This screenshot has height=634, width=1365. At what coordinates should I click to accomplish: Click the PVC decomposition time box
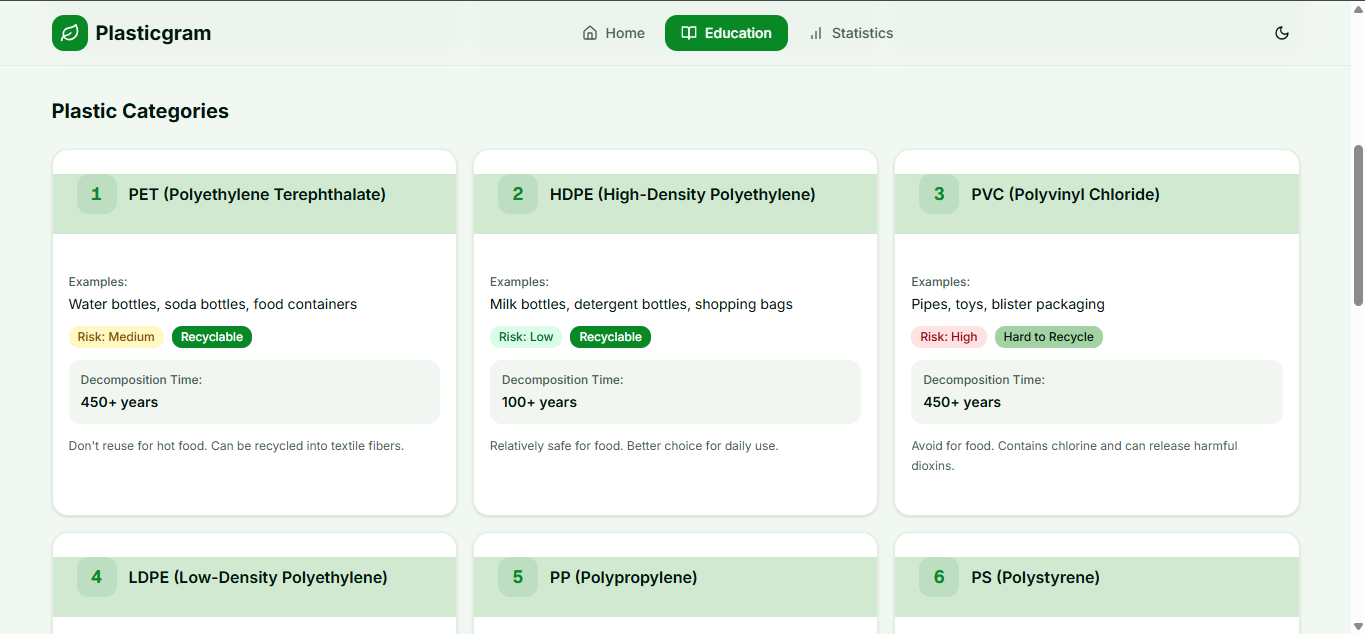click(x=1097, y=392)
